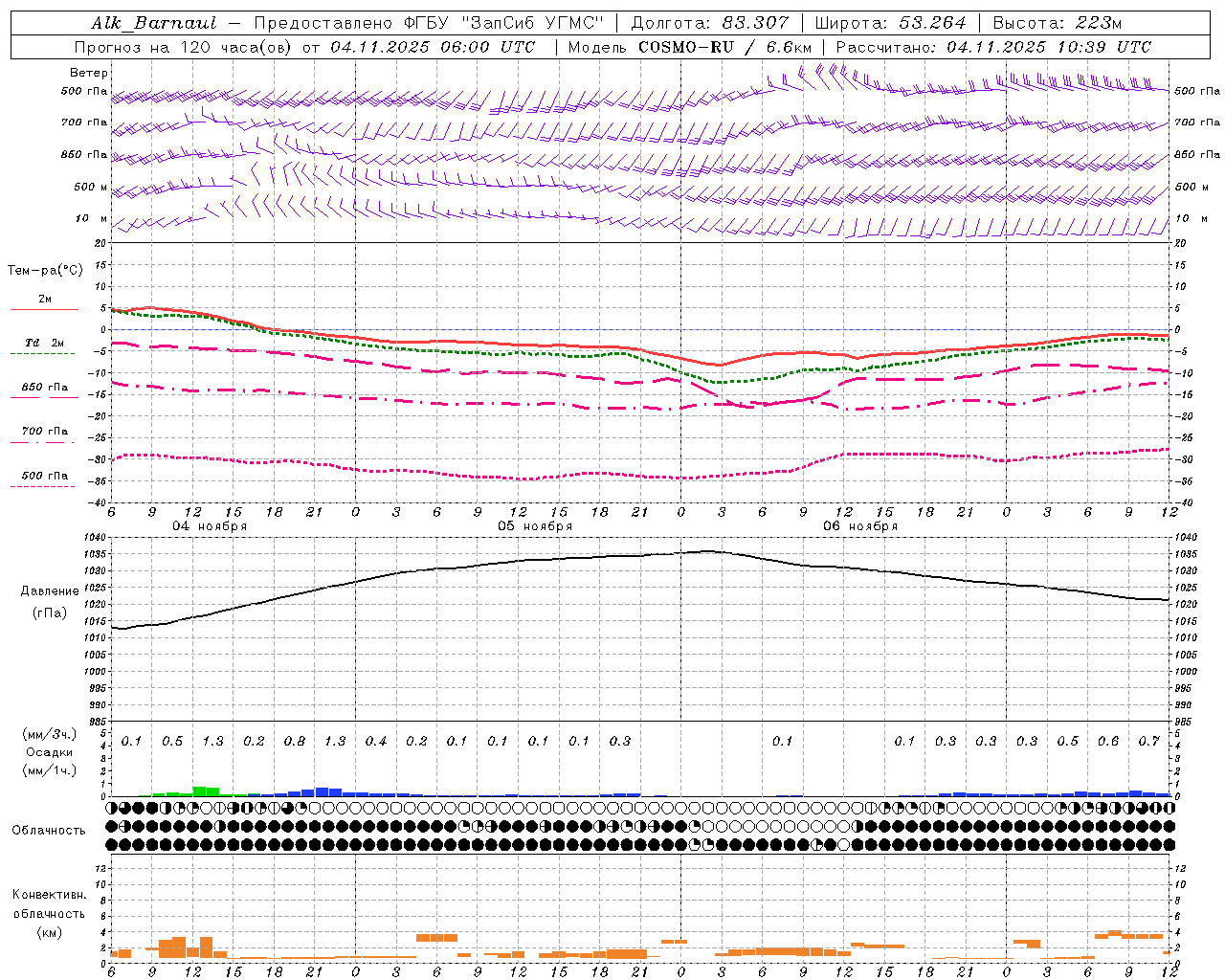Click the Прогноз на 120 часа(ов) text

click(185, 47)
